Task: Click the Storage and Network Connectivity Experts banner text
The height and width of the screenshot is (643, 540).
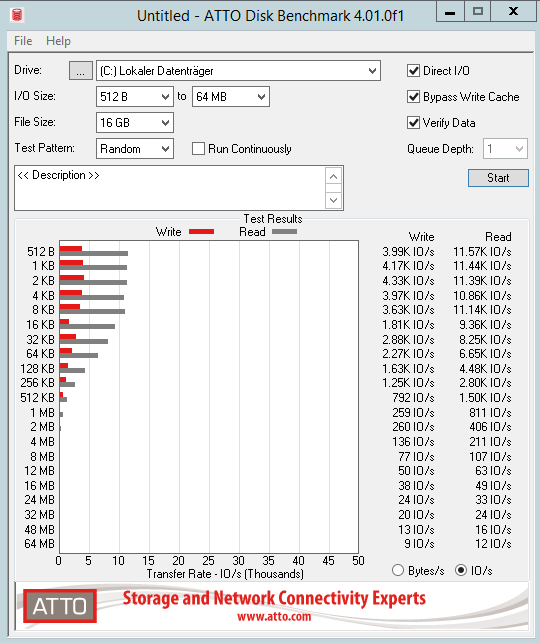Action: click(274, 598)
